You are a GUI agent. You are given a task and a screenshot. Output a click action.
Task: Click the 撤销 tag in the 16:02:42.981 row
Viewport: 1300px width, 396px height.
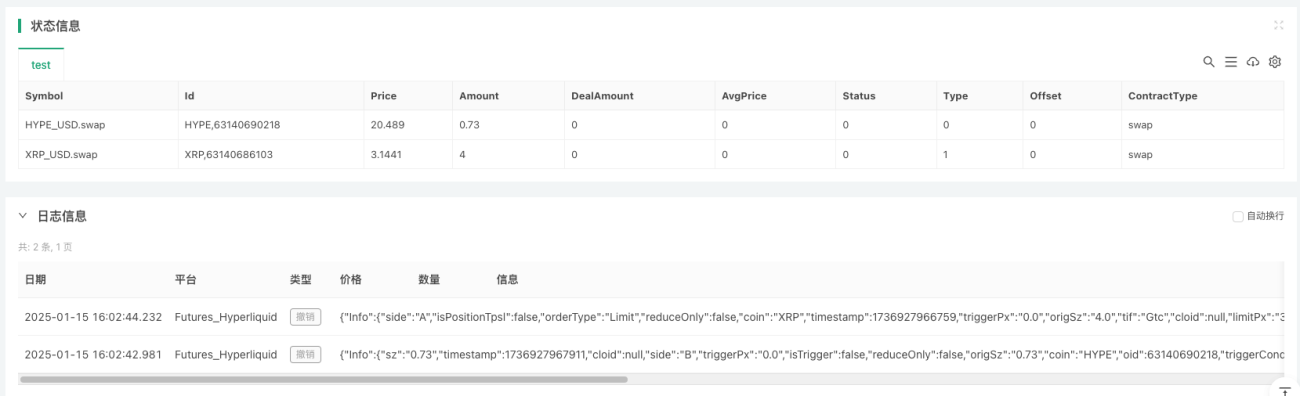coord(305,354)
